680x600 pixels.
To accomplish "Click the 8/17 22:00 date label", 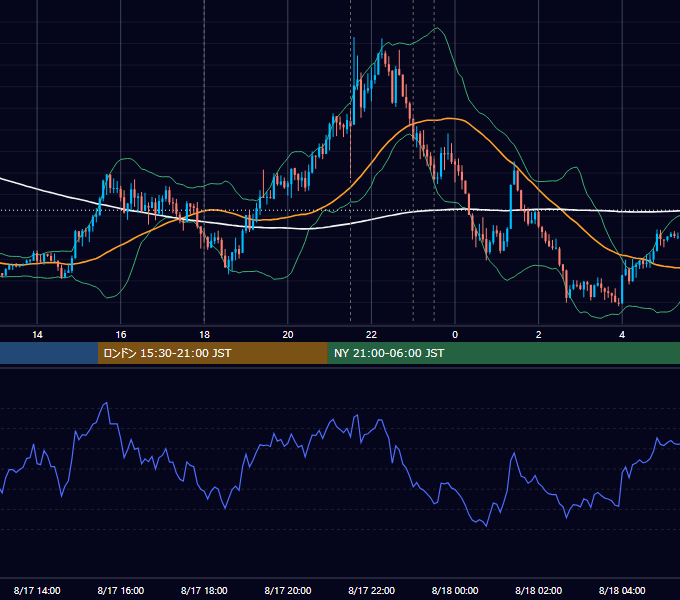I will pyautogui.click(x=372, y=590).
